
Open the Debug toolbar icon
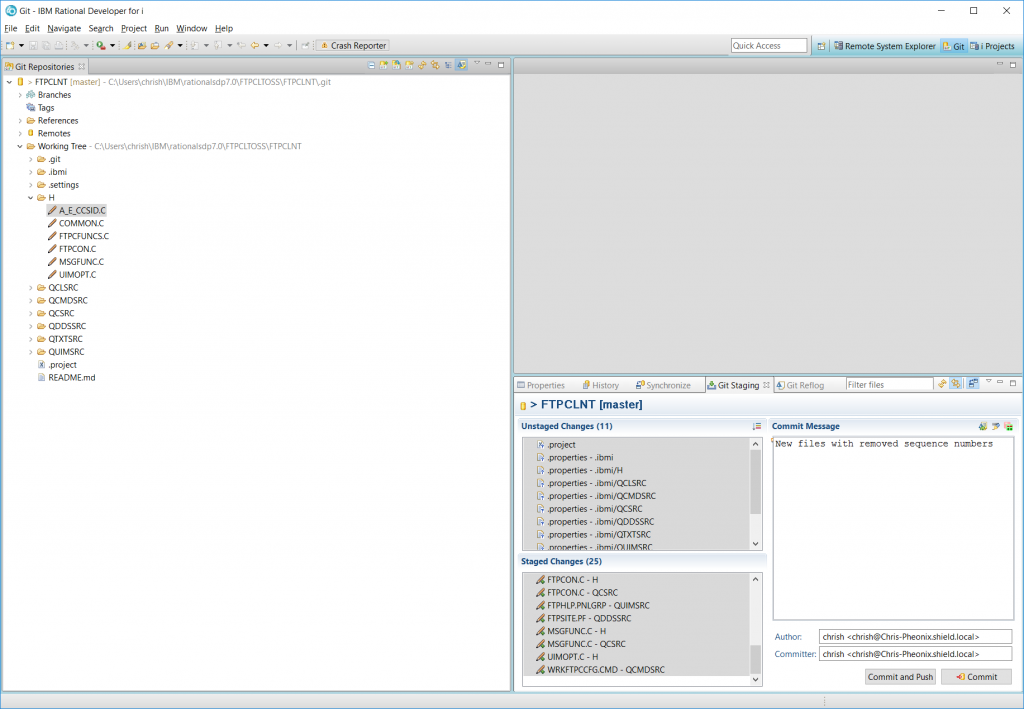98,45
